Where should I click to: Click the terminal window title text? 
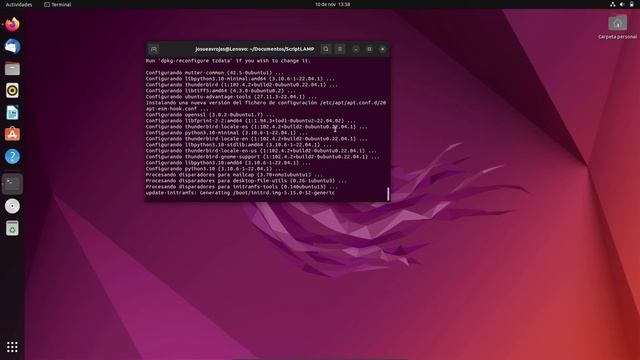tap(255, 49)
